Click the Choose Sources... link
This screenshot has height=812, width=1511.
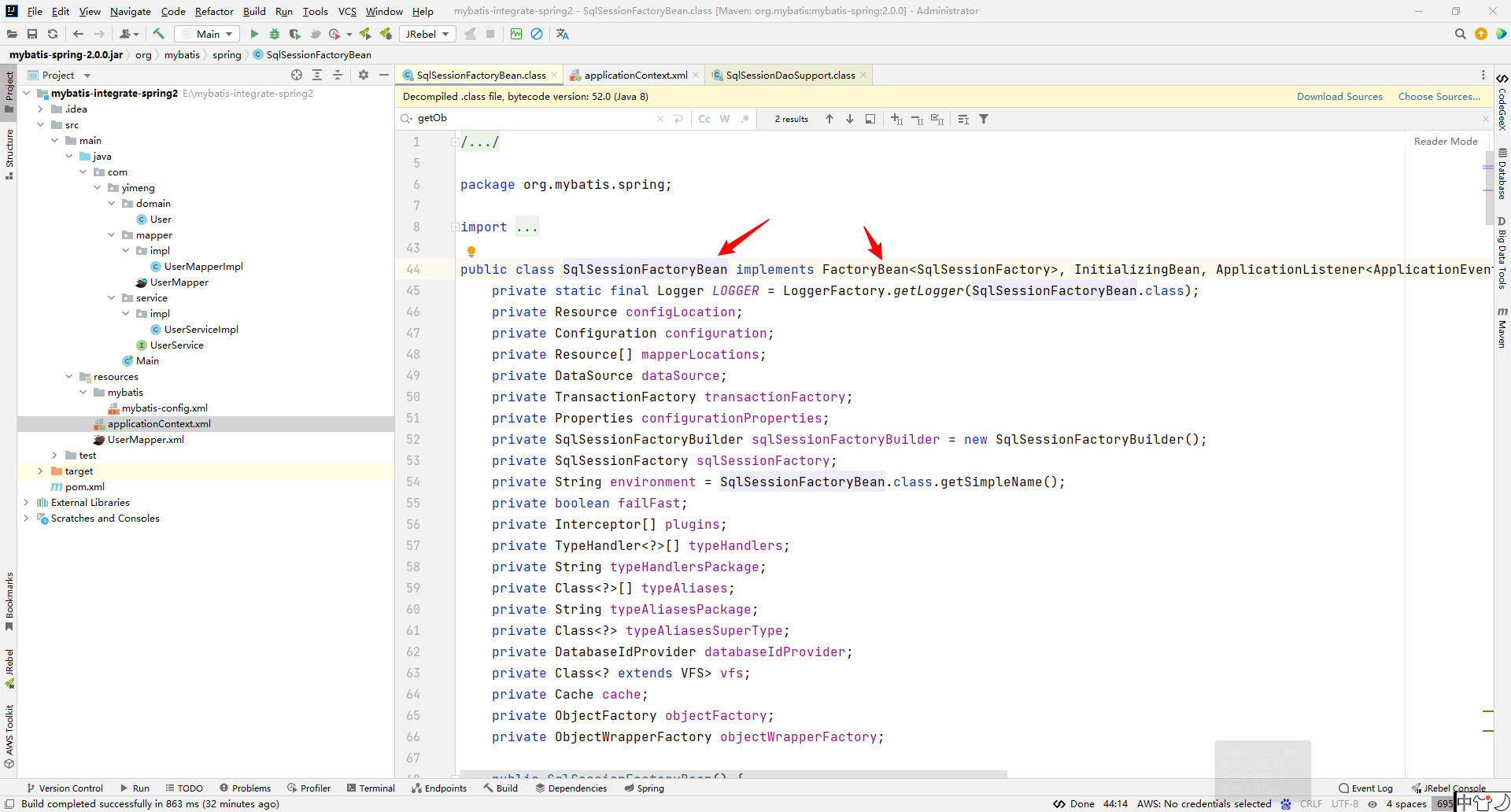[x=1439, y=96]
